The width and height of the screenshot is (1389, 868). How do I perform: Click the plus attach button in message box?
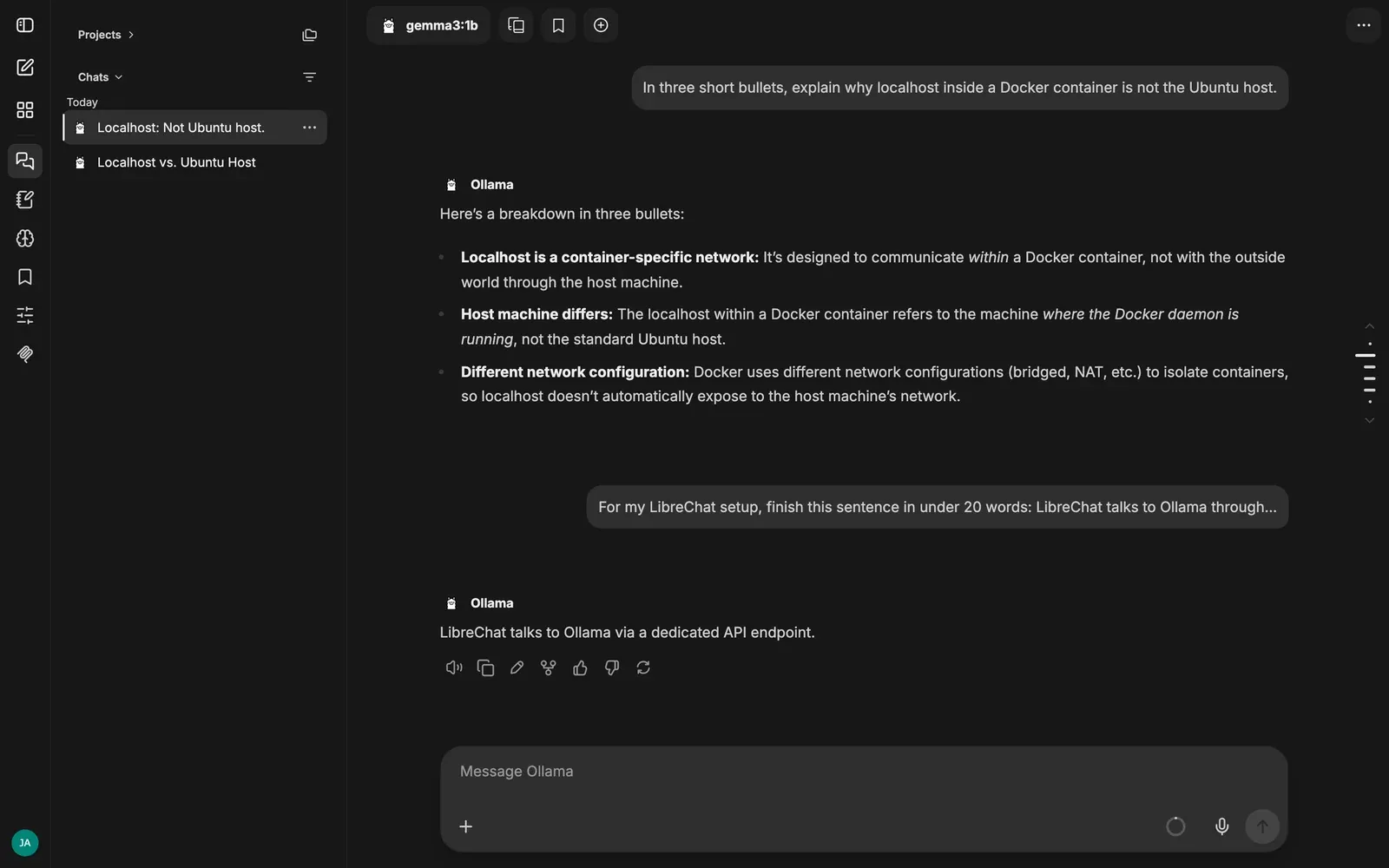tap(466, 826)
